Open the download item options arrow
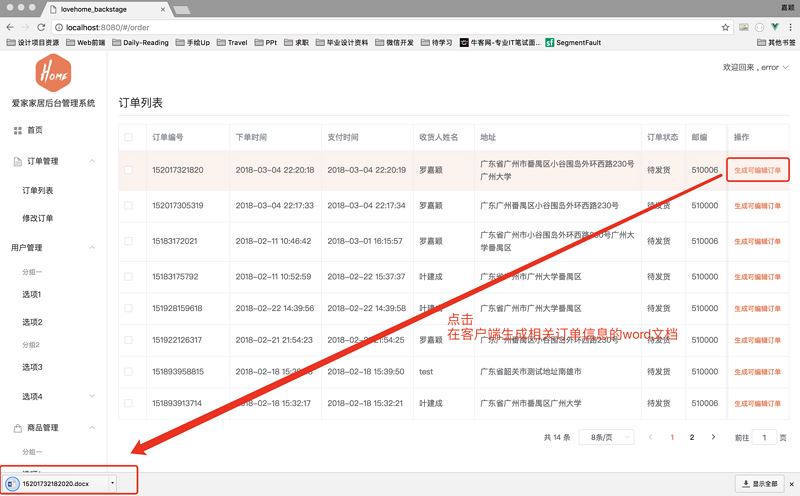800x496 pixels. [x=112, y=483]
